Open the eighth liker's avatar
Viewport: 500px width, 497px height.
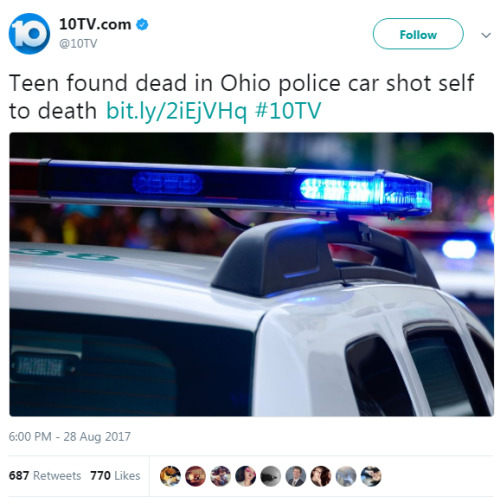(x=346, y=476)
